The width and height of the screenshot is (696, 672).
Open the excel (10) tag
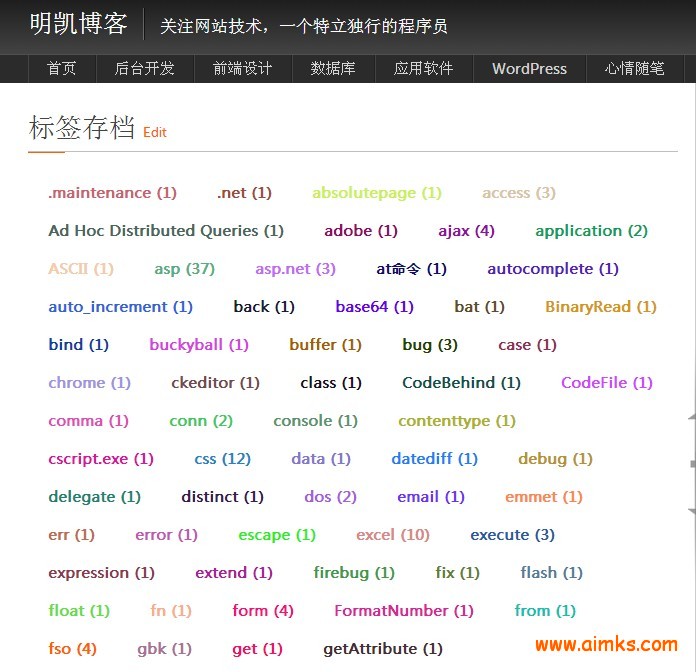coord(393,535)
